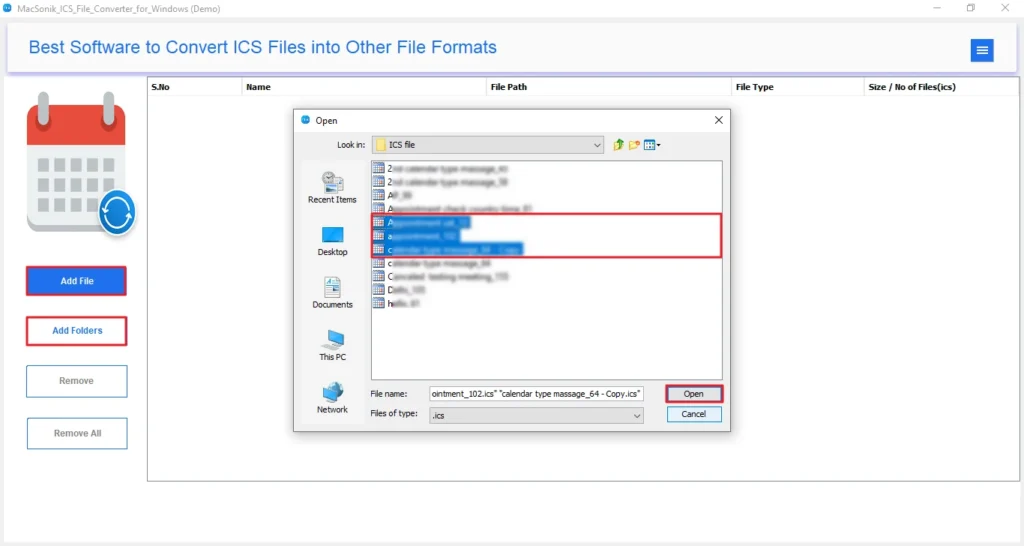Open the view menu icon
The width and height of the screenshot is (1024, 546).
652,145
